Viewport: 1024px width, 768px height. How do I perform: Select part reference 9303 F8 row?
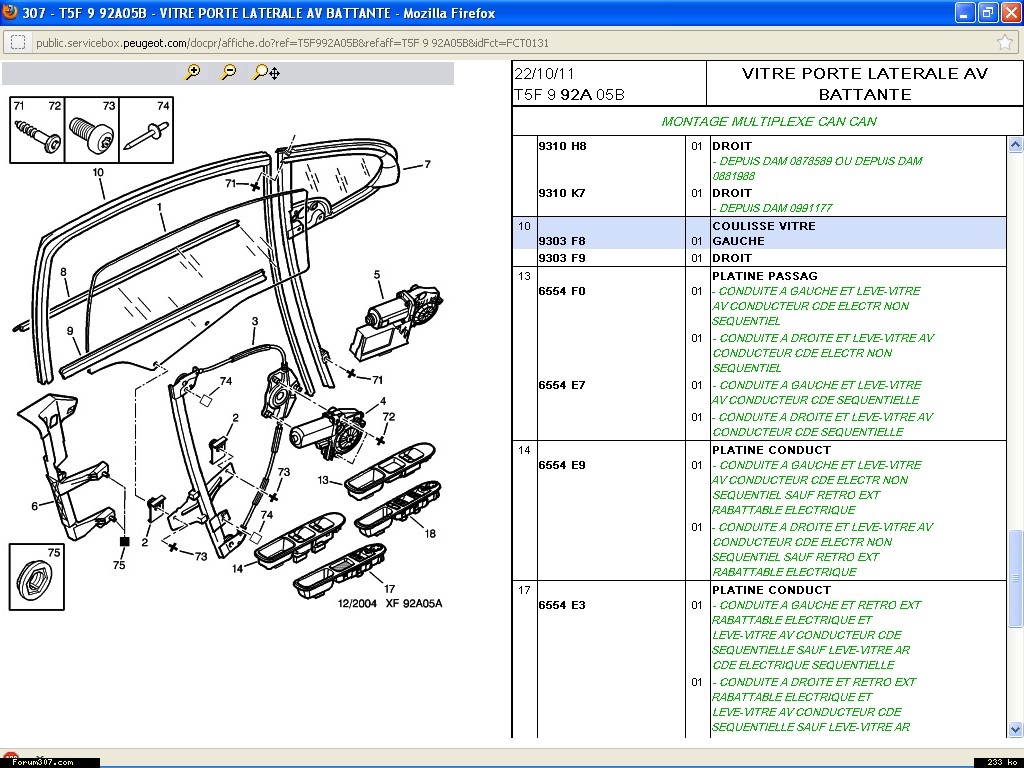click(x=562, y=241)
